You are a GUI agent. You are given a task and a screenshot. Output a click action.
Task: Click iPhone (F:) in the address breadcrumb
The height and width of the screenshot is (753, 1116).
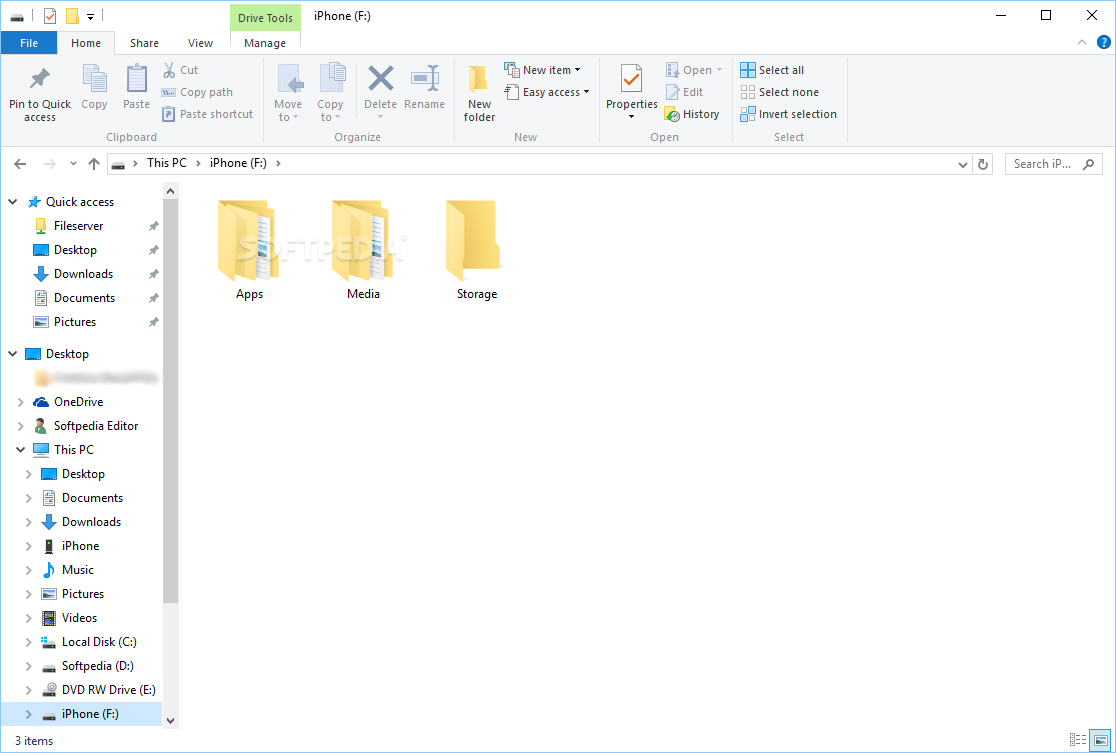[x=238, y=163]
